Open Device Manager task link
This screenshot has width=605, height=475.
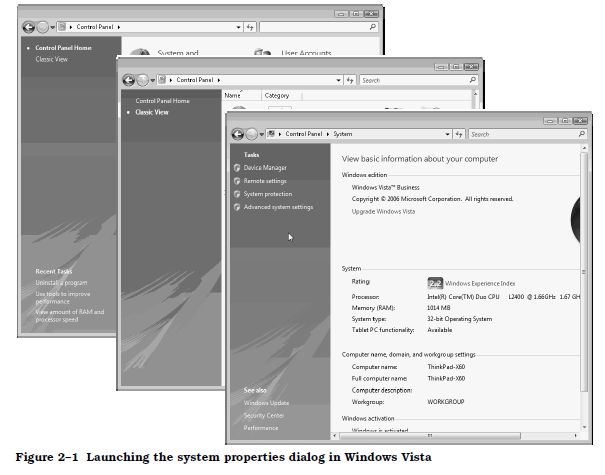(265, 167)
